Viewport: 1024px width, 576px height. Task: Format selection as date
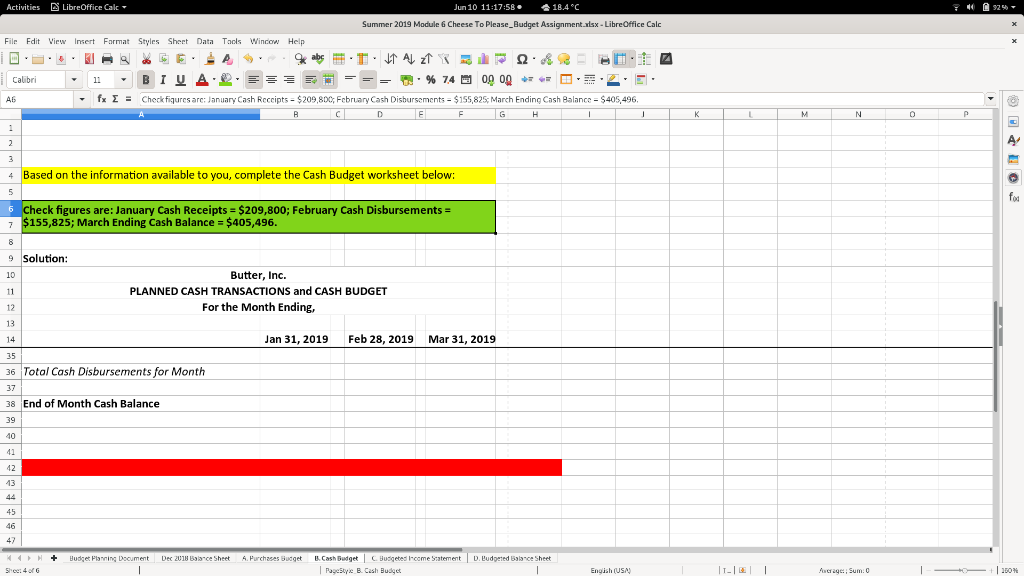tap(466, 80)
